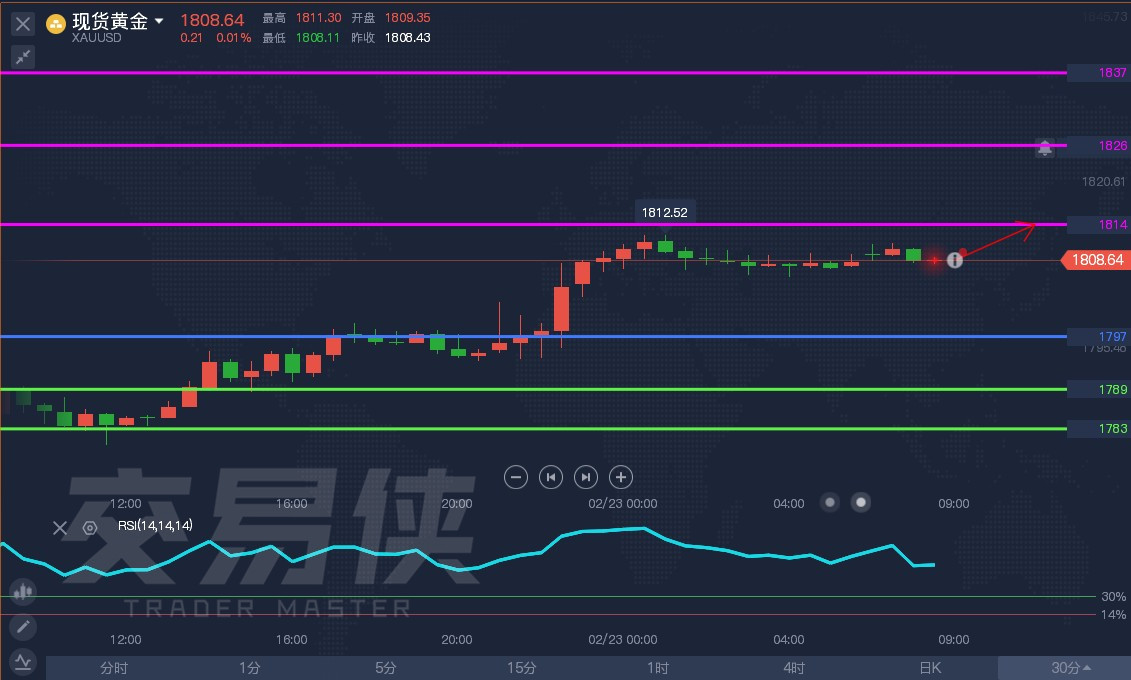Image resolution: width=1131 pixels, height=680 pixels.
Task: Click the darker gray dot near 04:00
Action: (x=830, y=502)
